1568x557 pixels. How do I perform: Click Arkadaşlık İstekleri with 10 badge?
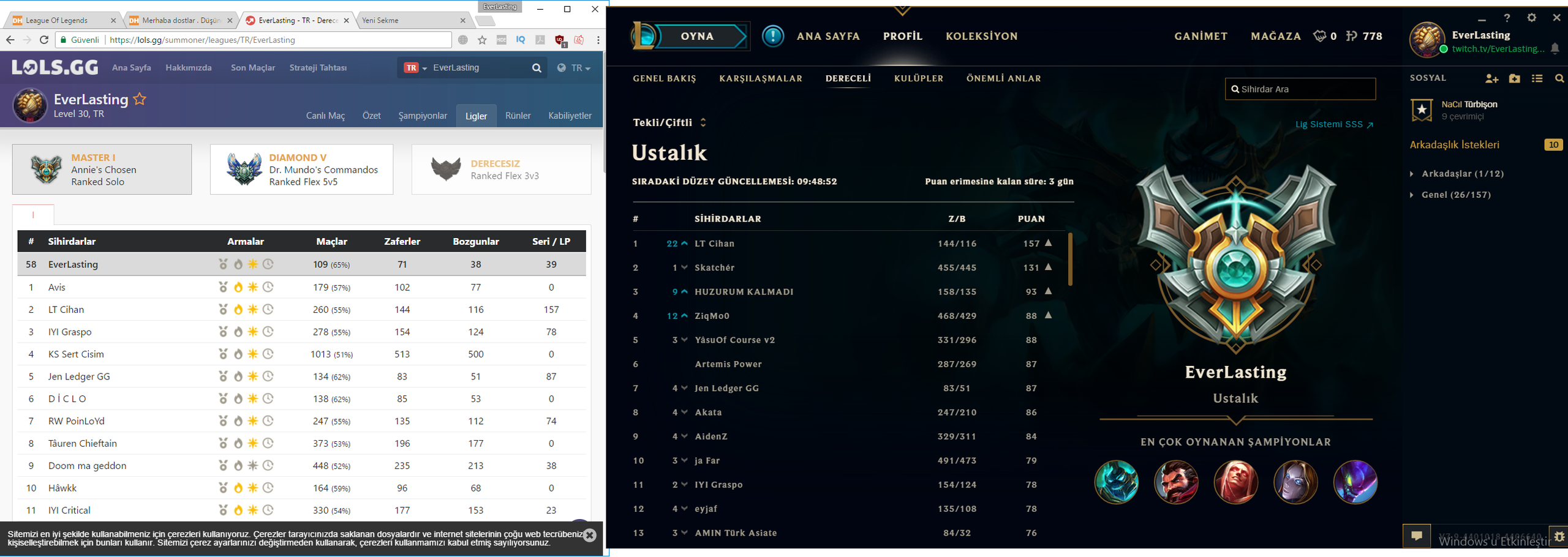coord(1485,145)
